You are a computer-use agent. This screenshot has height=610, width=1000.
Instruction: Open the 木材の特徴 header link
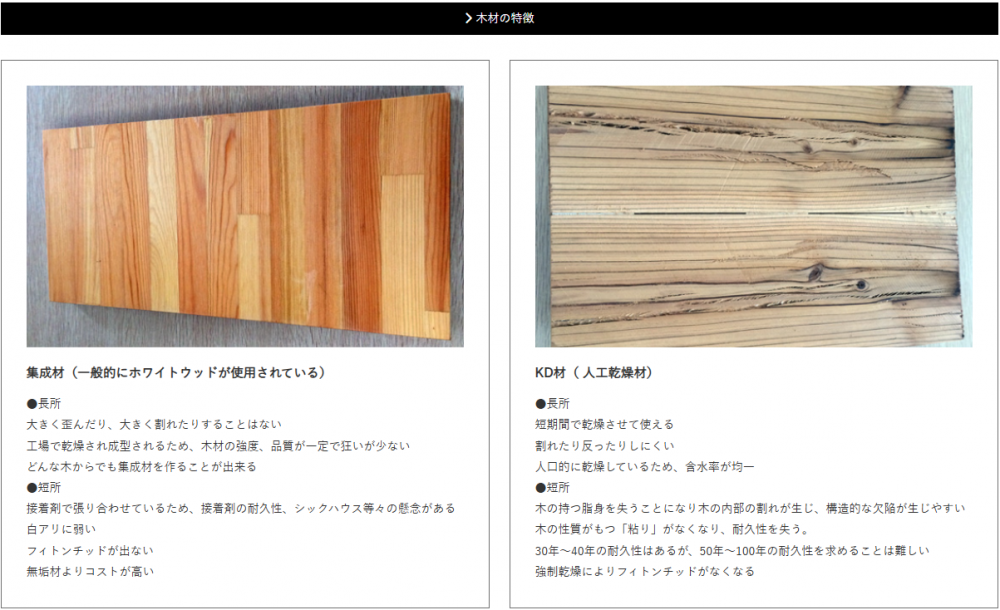[505, 18]
